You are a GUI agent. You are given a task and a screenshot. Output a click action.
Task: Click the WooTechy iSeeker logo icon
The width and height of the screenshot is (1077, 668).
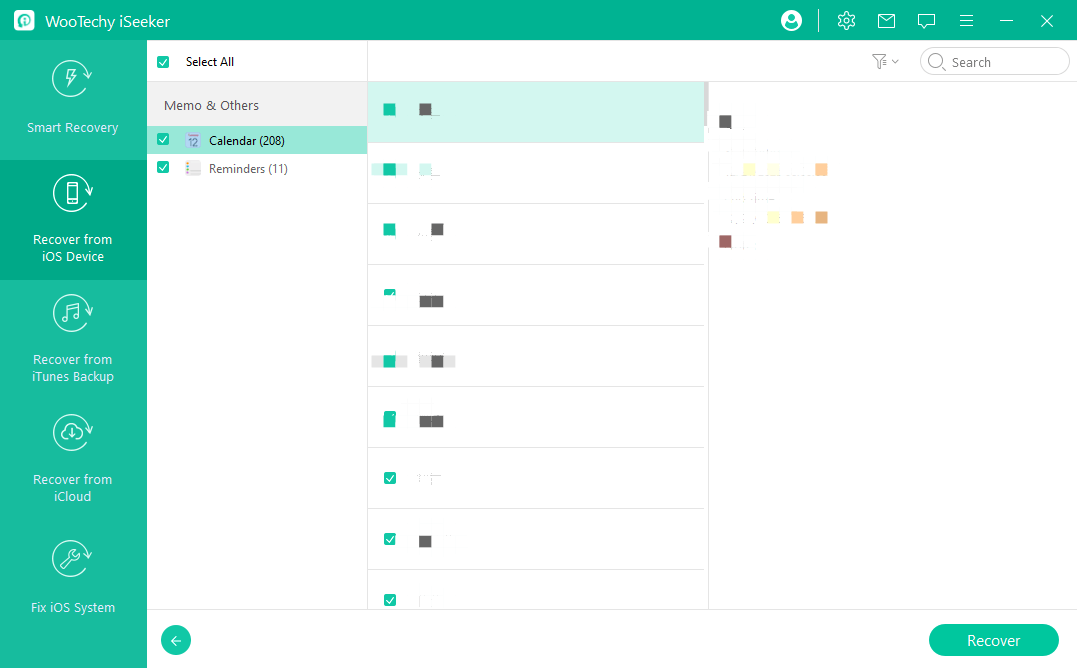tap(25, 20)
